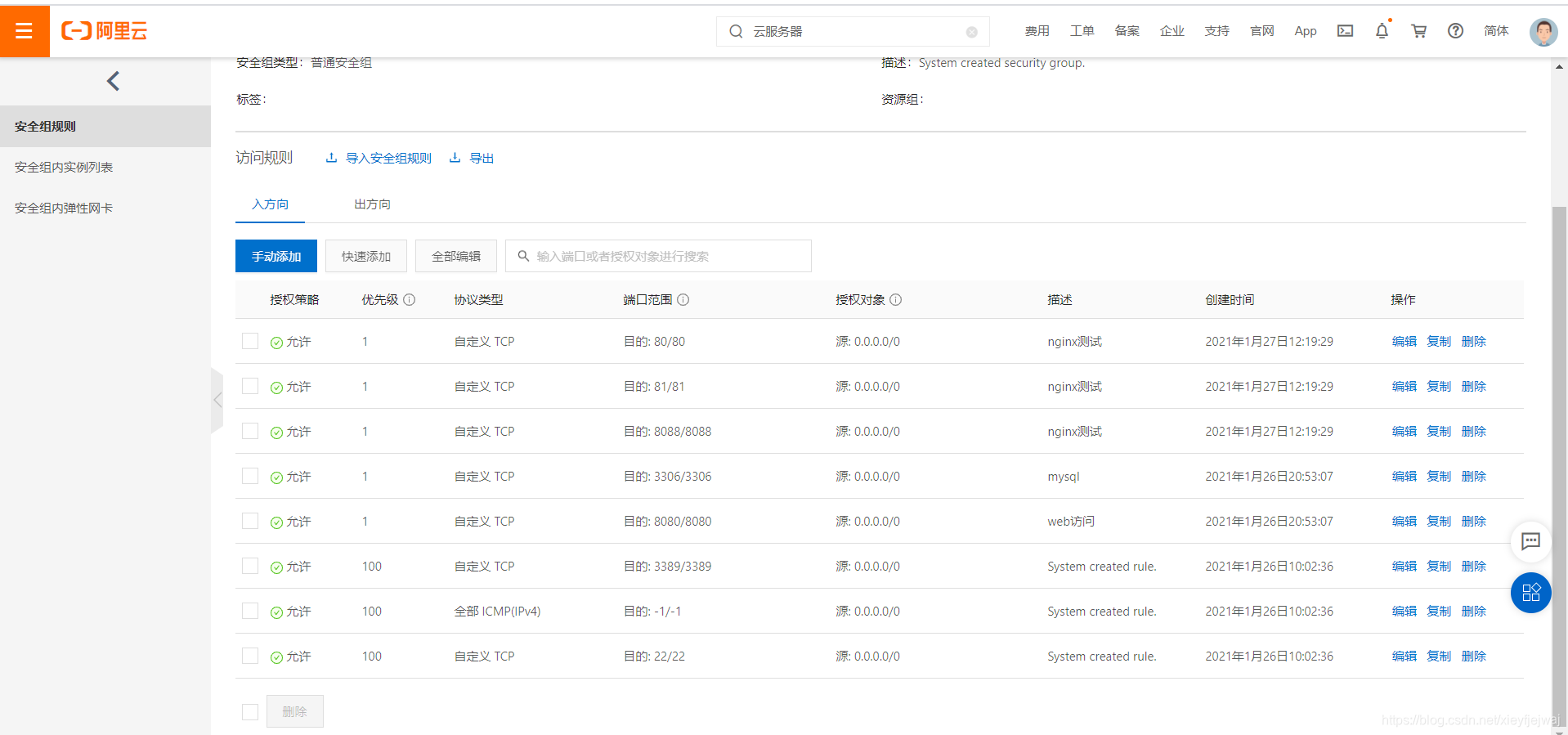Select the checkbox for the 3389/3389 rule
1568x735 pixels.
coord(250,566)
